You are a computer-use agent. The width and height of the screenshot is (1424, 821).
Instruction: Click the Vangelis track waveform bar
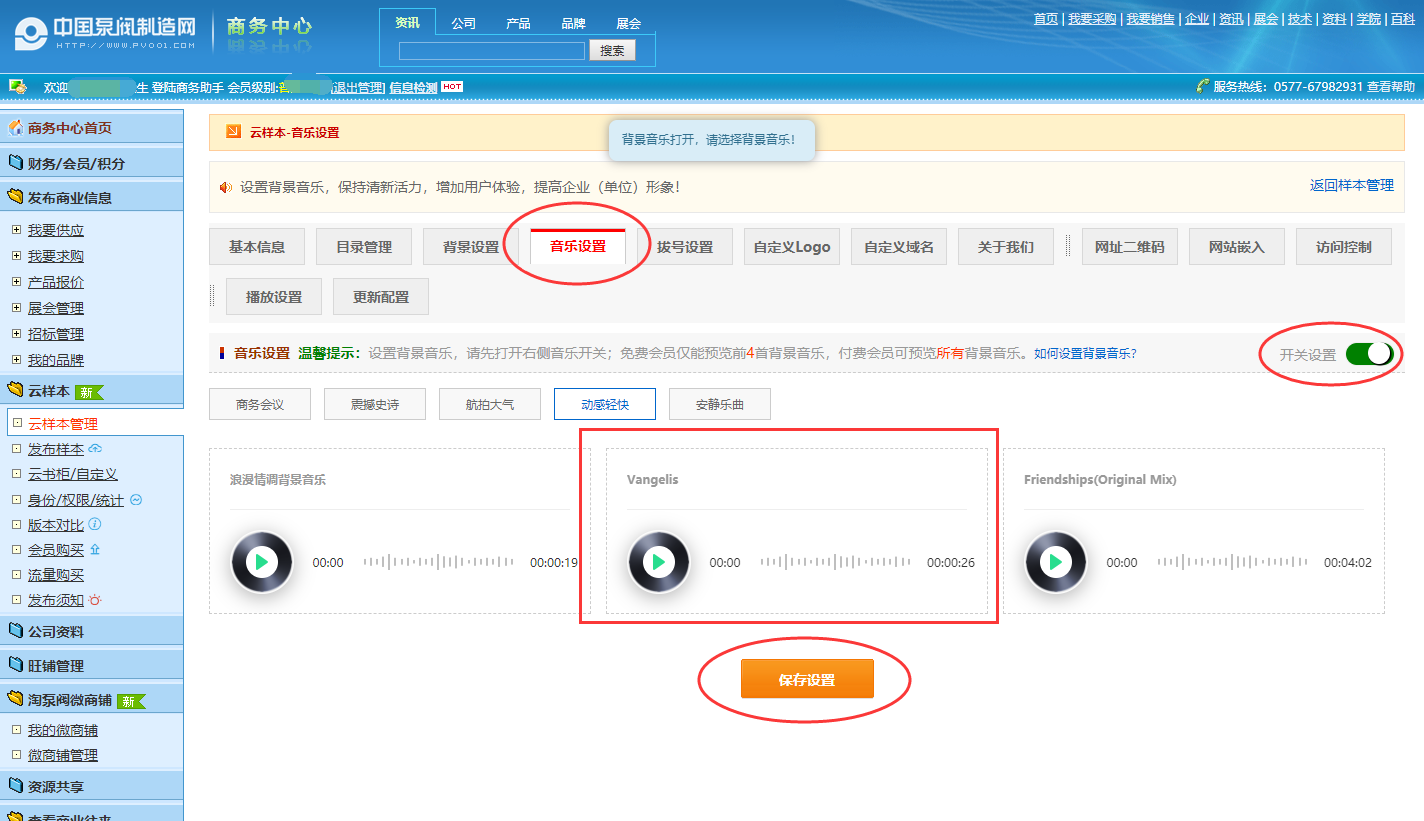pyautogui.click(x=834, y=562)
